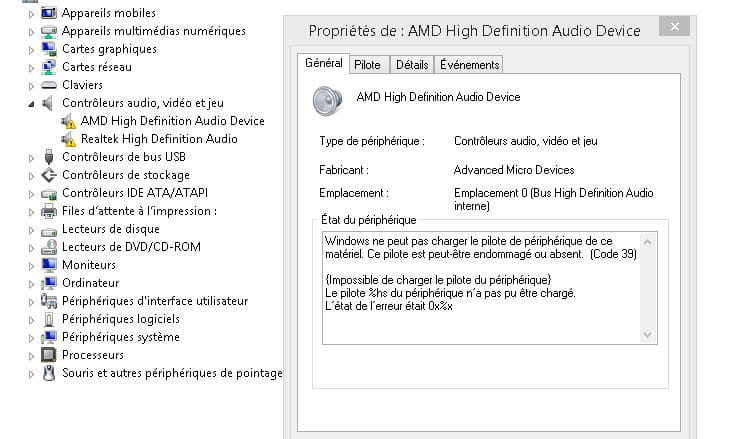Image resolution: width=756 pixels, height=439 pixels.
Task: Click the Moniteurs monitor icon
Action: (x=48, y=265)
